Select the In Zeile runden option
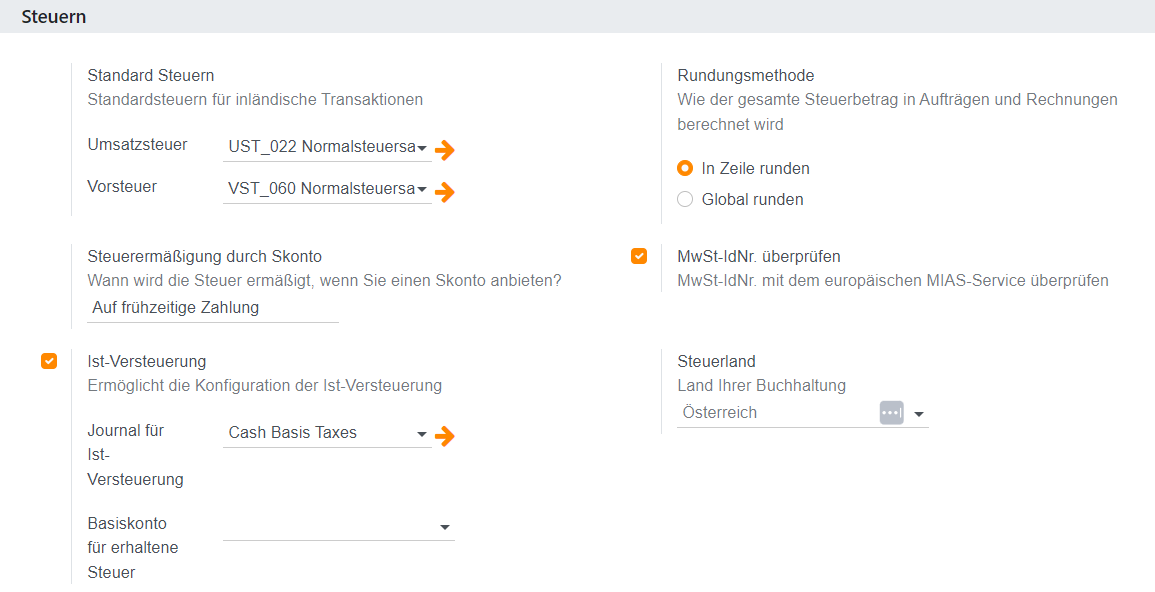1155x592 pixels. click(x=685, y=168)
